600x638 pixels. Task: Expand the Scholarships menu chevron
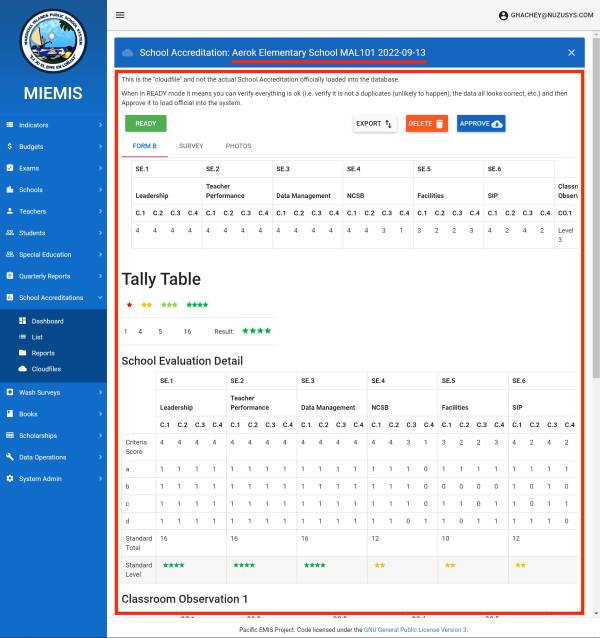tap(100, 436)
